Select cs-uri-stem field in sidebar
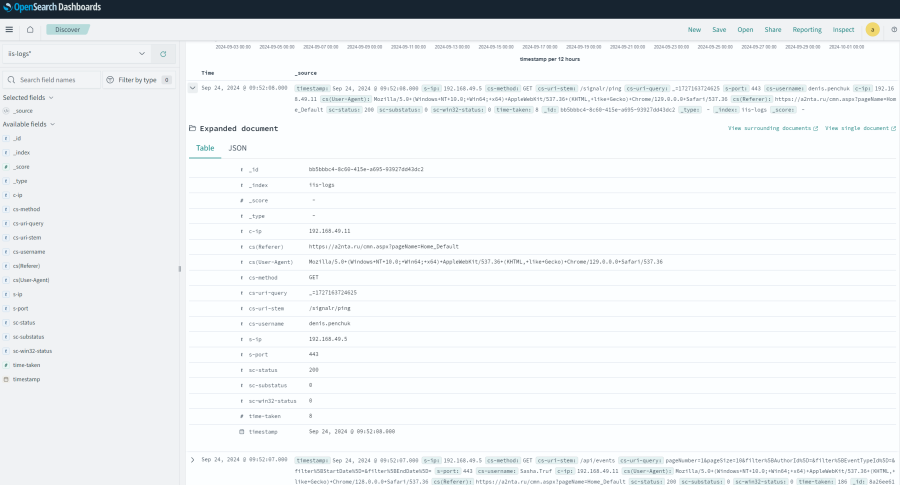 coord(27,238)
